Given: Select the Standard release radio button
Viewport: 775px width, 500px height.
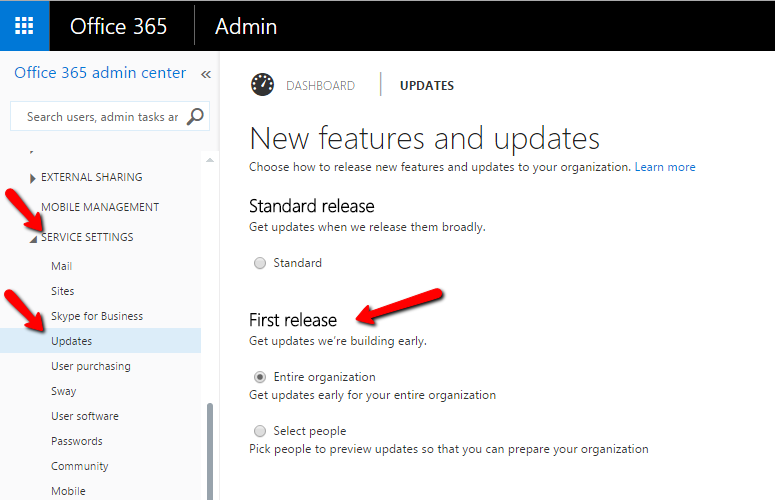Looking at the screenshot, I should tap(260, 263).
